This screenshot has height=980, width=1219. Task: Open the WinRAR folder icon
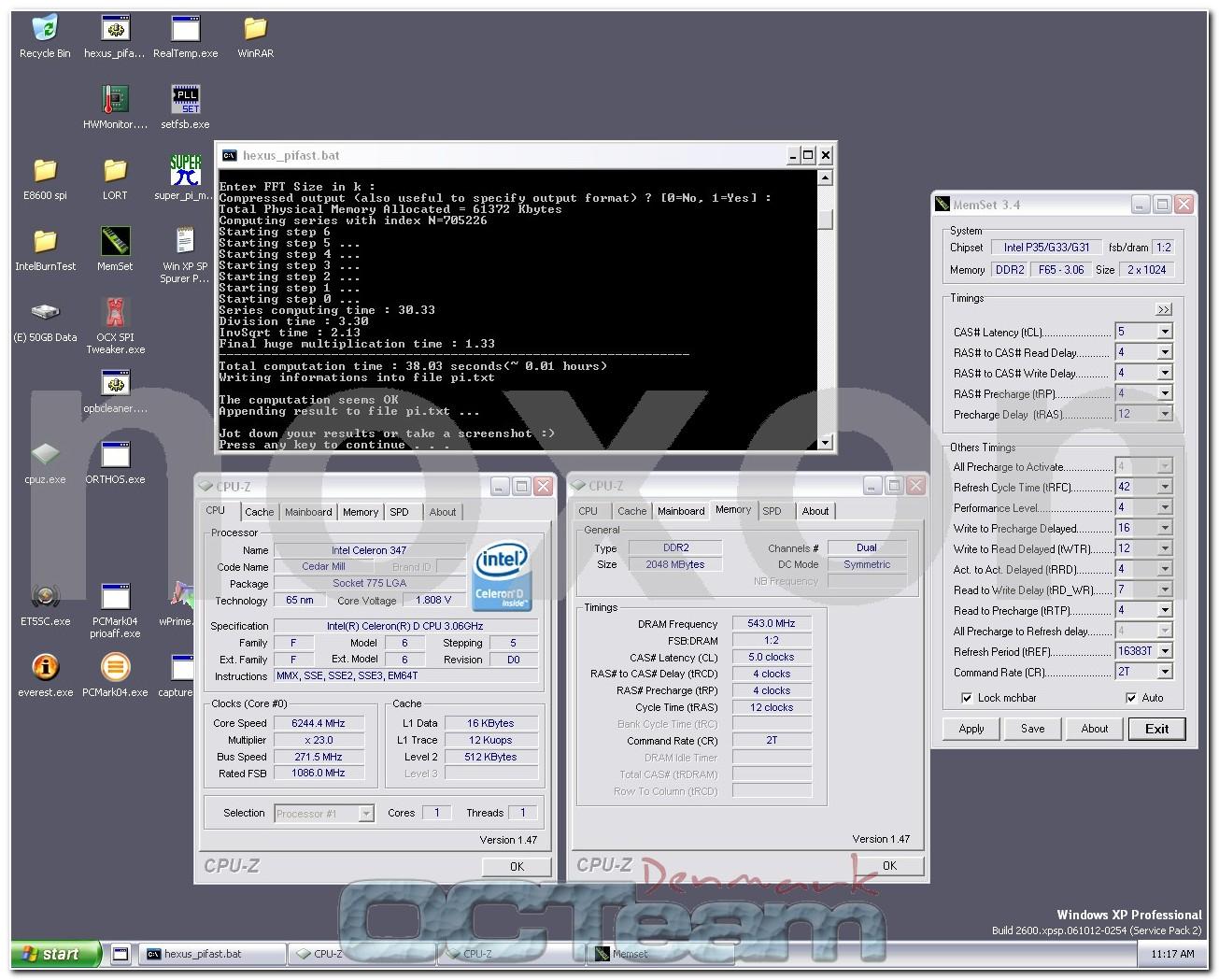coord(255,37)
